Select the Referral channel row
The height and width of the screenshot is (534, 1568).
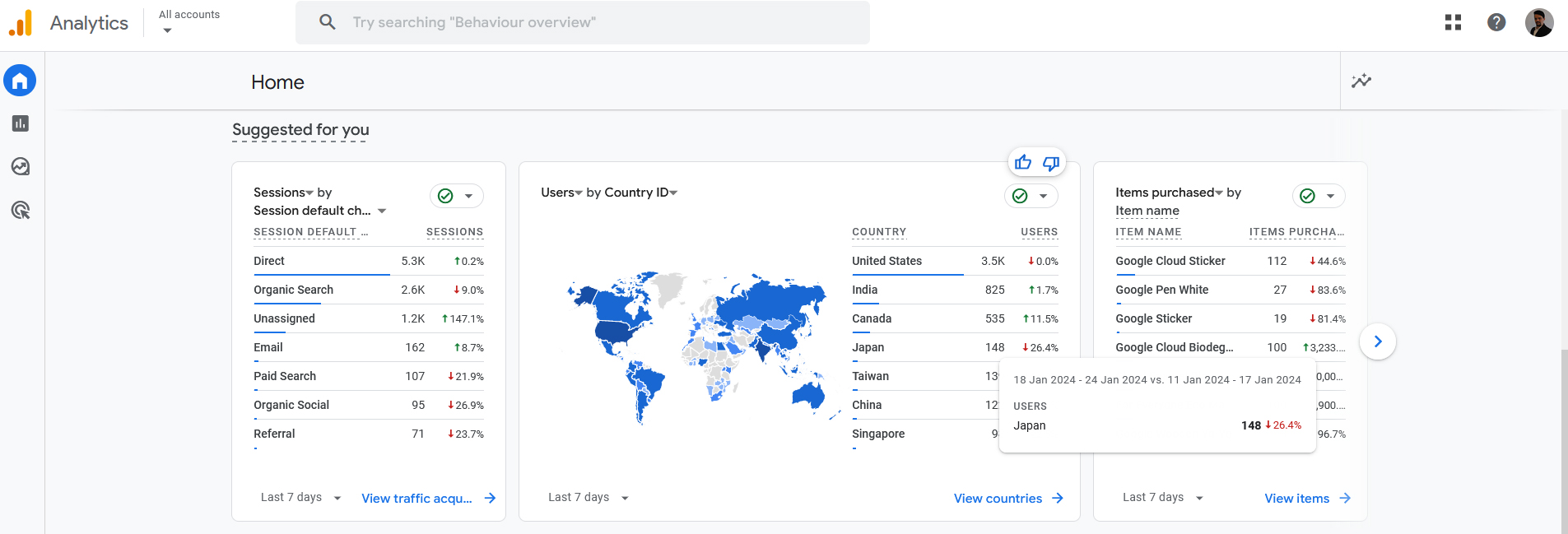(369, 434)
